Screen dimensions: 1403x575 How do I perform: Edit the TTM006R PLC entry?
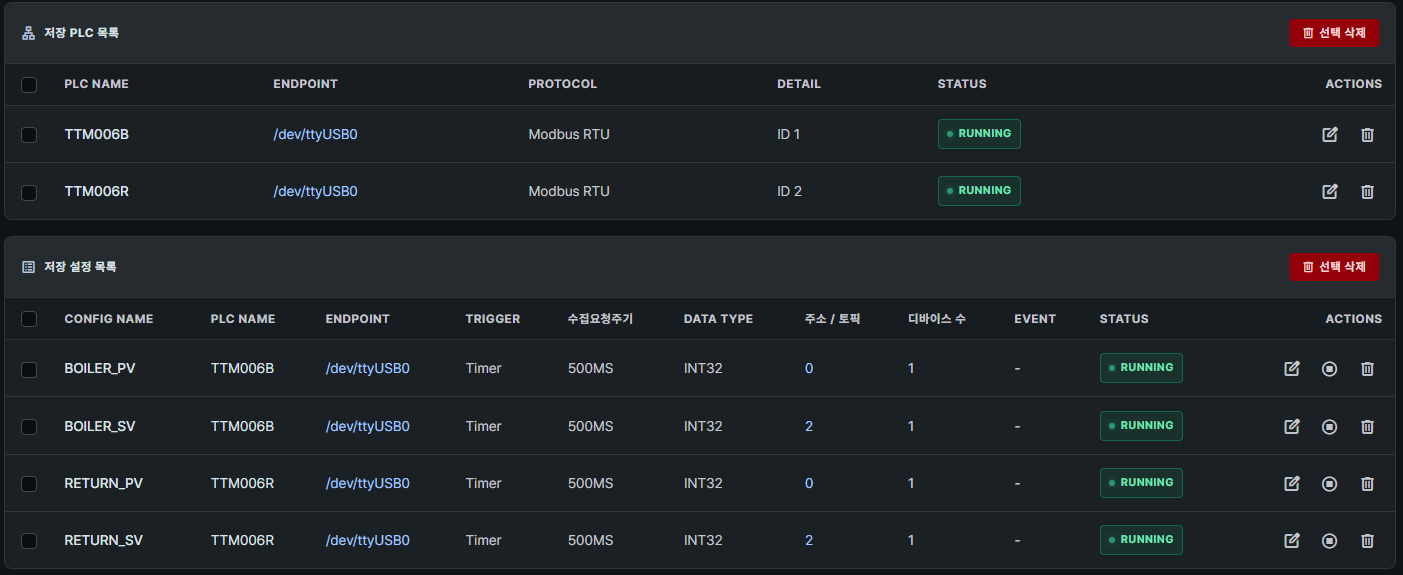pos(1330,191)
